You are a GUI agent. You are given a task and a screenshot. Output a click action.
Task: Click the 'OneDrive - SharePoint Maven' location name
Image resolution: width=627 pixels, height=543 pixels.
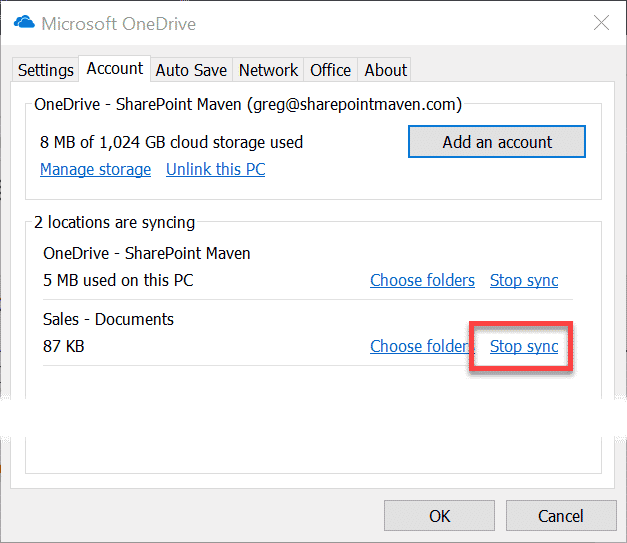coord(147,254)
